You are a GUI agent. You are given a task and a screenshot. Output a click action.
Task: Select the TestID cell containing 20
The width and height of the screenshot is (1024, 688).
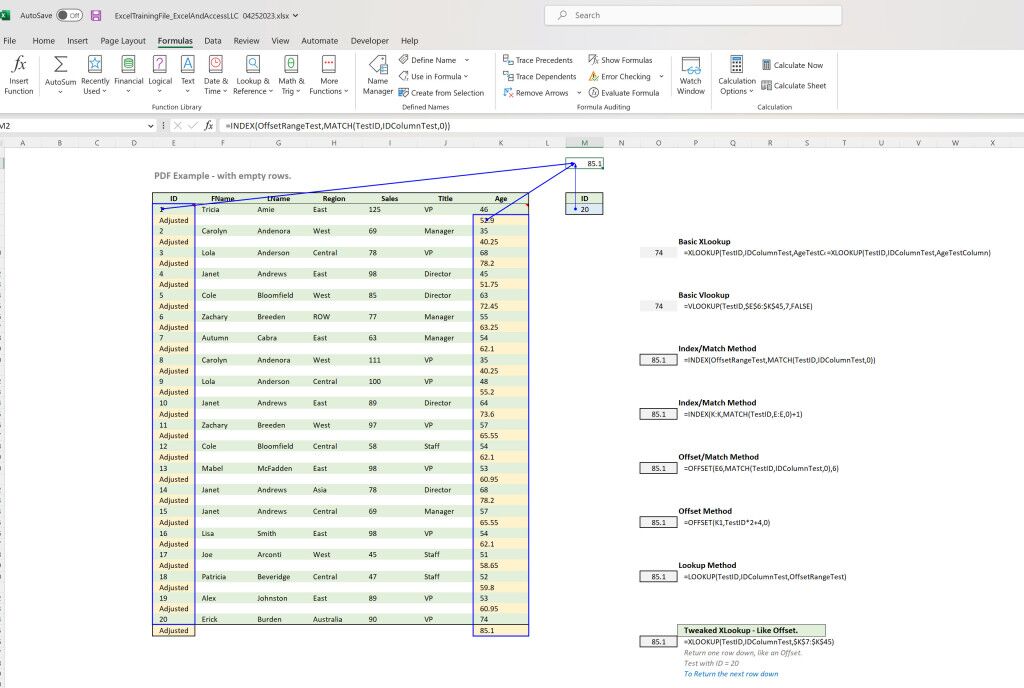tap(585, 209)
